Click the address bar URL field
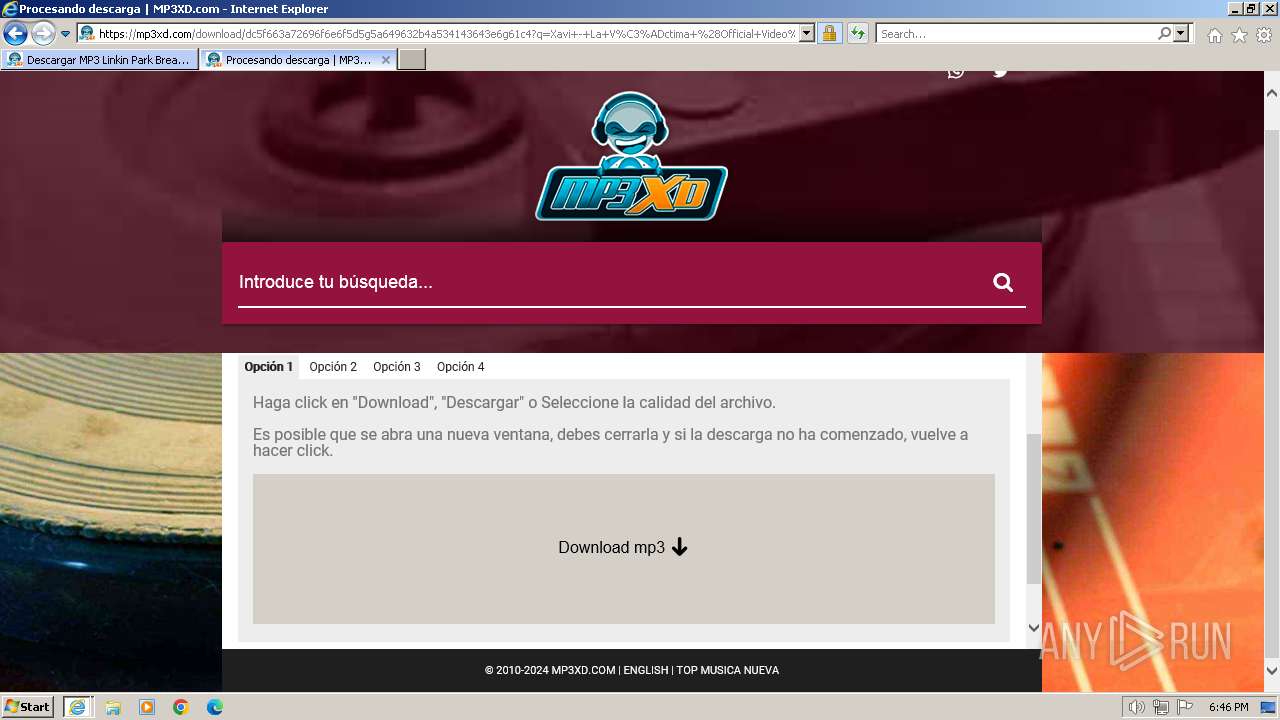This screenshot has width=1280, height=720. (446, 34)
